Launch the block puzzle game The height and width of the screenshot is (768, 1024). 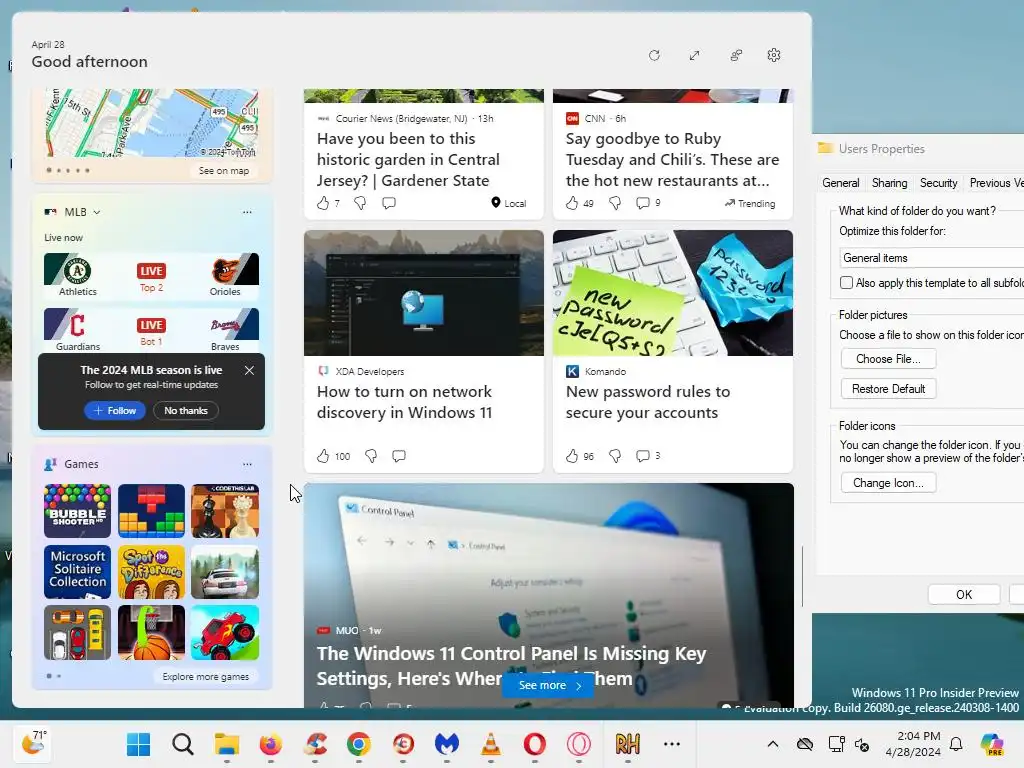[x=152, y=511]
